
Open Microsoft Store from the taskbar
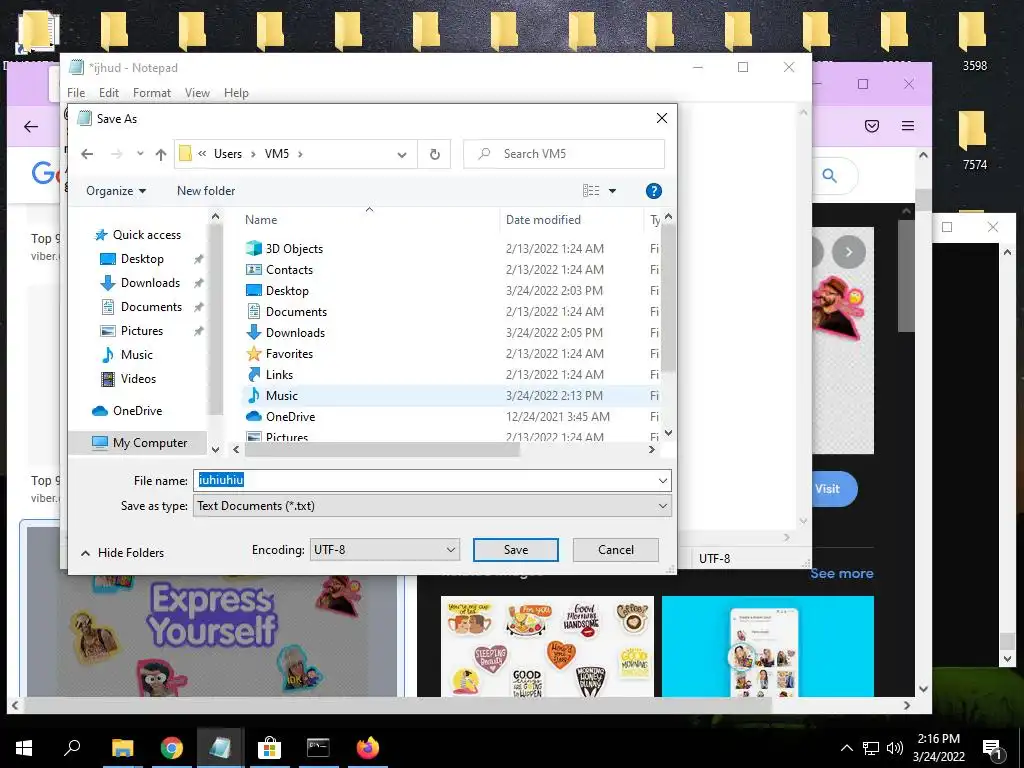click(269, 747)
